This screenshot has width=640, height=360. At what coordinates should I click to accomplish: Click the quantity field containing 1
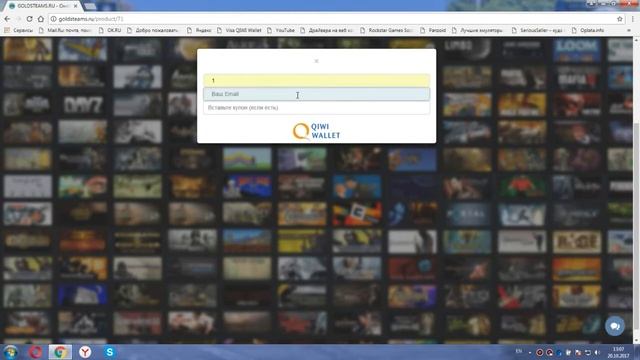(316, 80)
